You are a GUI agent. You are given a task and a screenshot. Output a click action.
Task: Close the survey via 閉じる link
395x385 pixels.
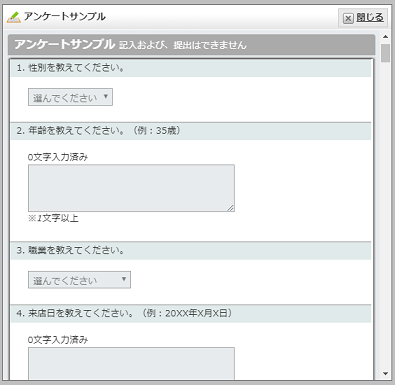pos(370,17)
